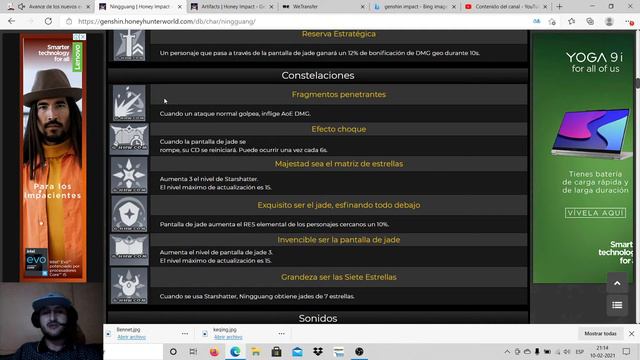Open options menu for Bennet.jpg download
Screen dimensions: 640x360
pos(185,333)
